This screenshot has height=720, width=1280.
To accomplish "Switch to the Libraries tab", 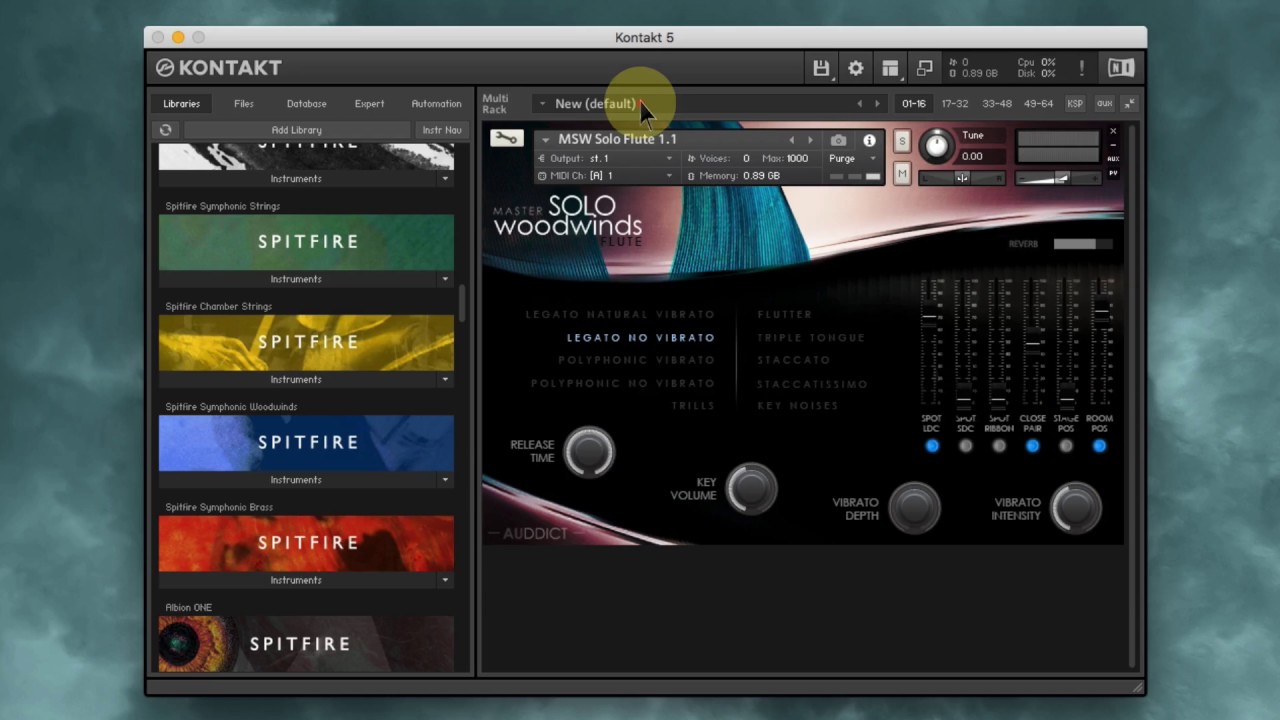I will click(x=181, y=104).
